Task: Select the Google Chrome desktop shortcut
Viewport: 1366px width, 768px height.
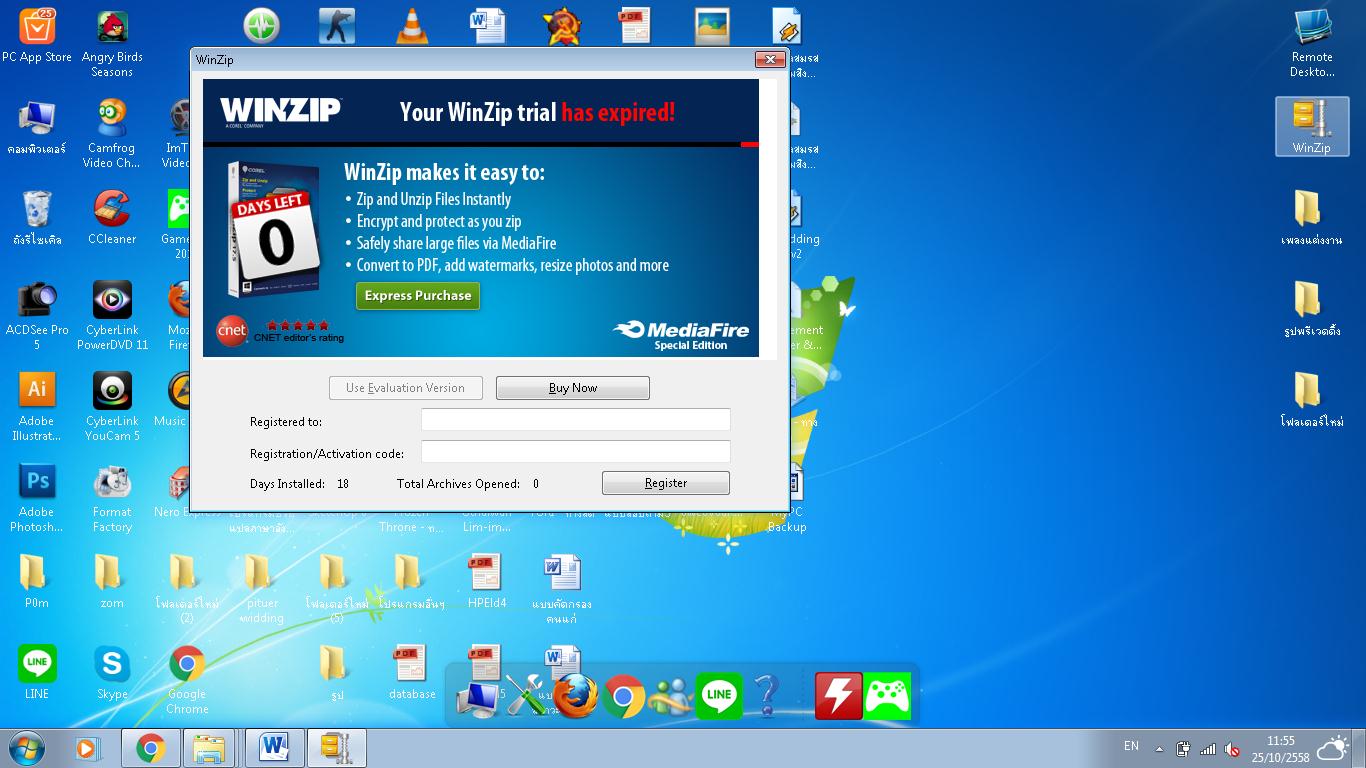Action: click(x=187, y=680)
